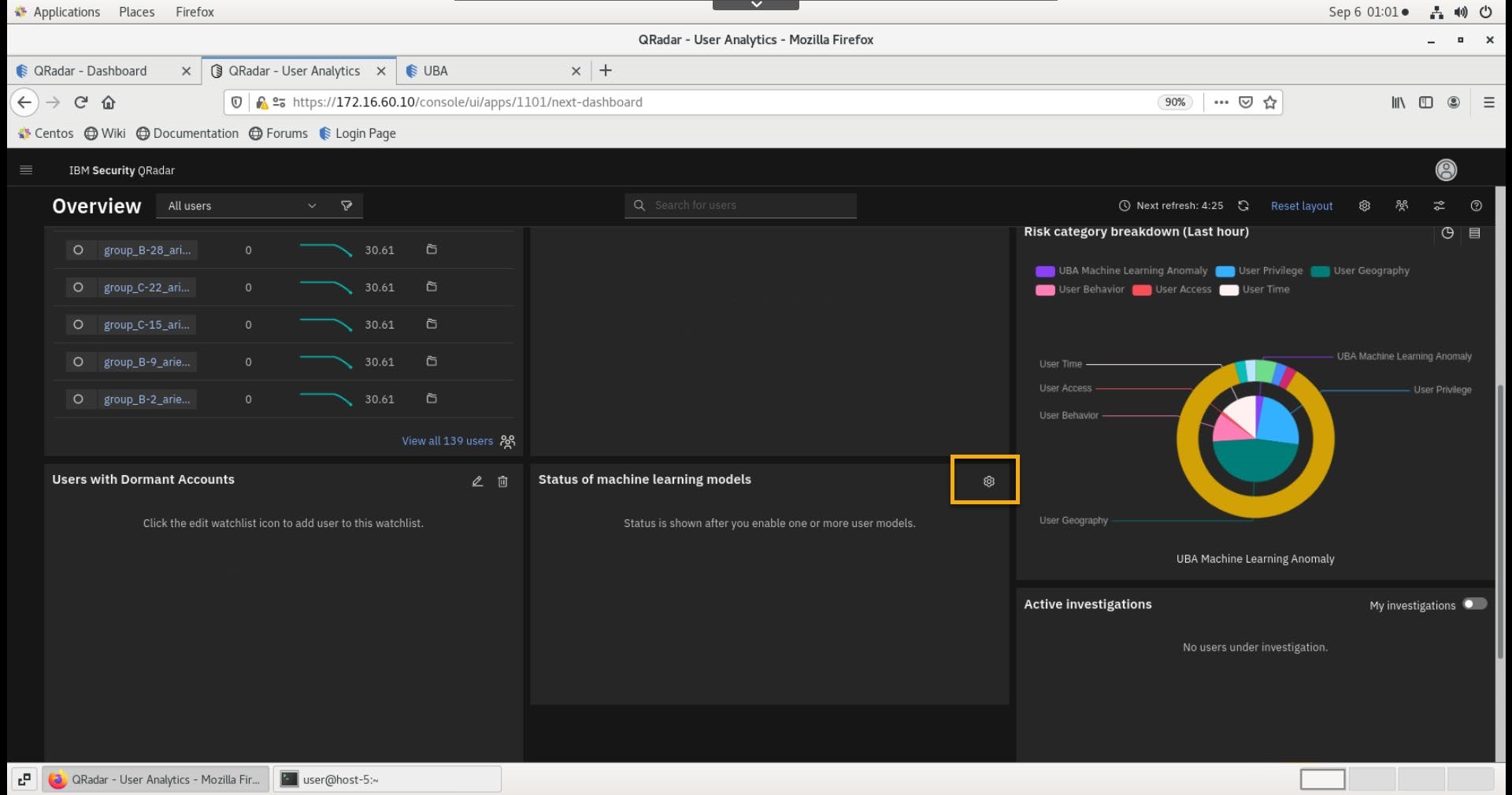Viewport: 1512px width, 795px height.
Task: Click the Firefox back arrow
Action: coord(24,102)
